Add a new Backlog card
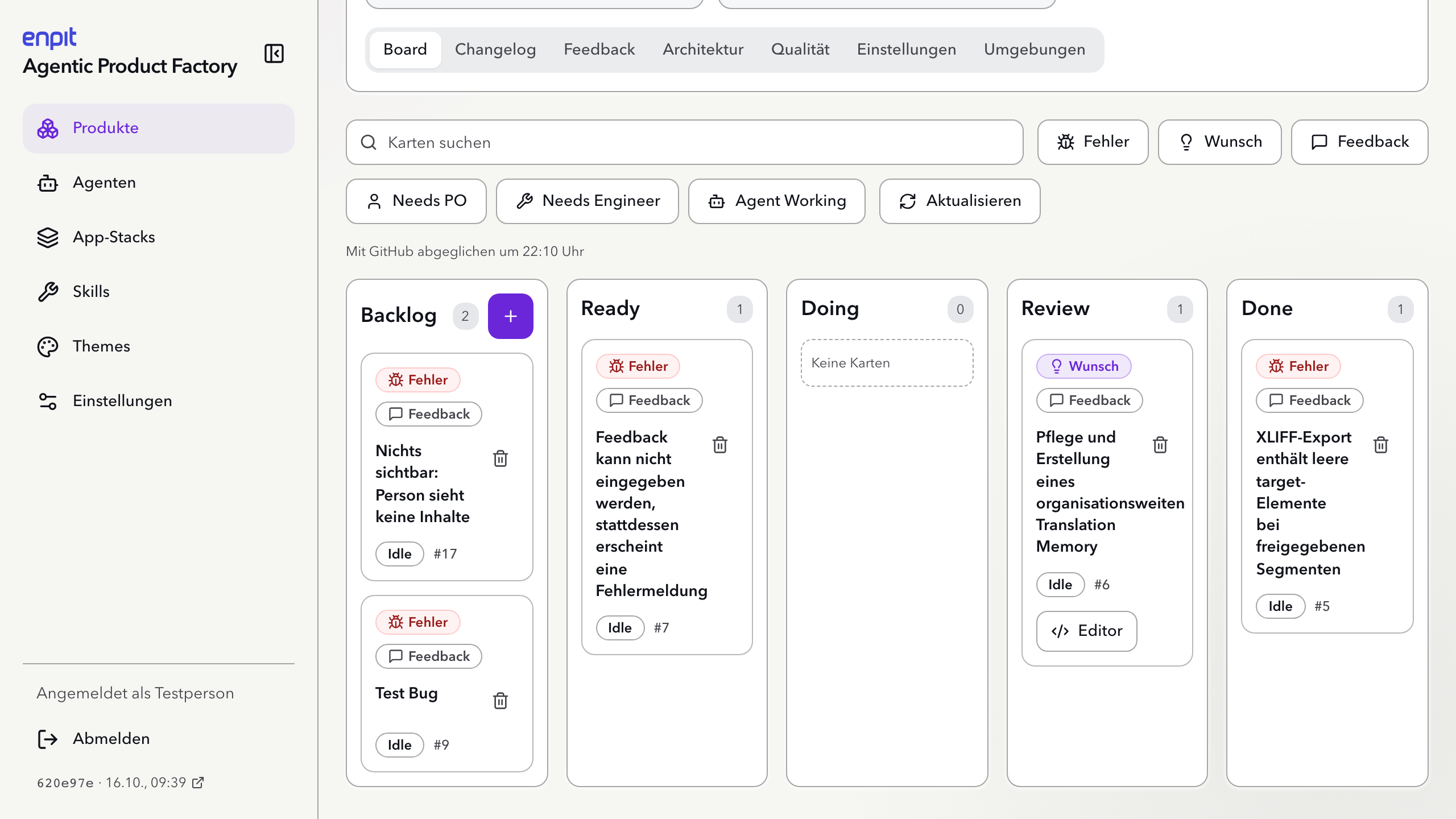Viewport: 1456px width, 819px height. (511, 316)
